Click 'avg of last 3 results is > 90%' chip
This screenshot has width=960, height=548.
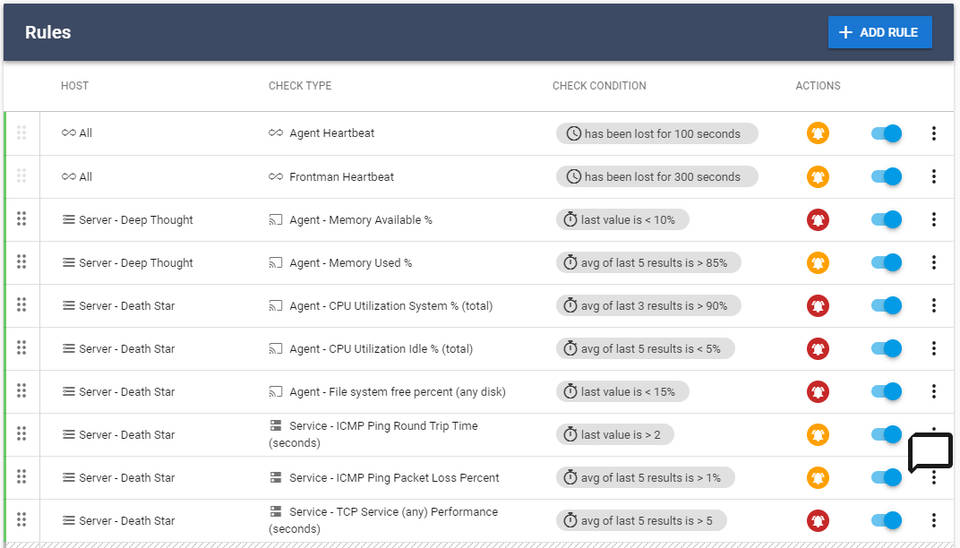649,306
